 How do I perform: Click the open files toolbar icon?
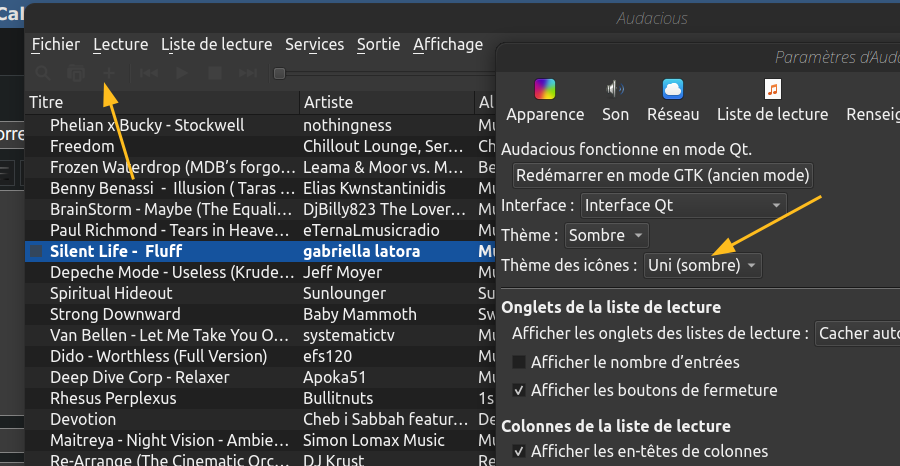tap(76, 73)
